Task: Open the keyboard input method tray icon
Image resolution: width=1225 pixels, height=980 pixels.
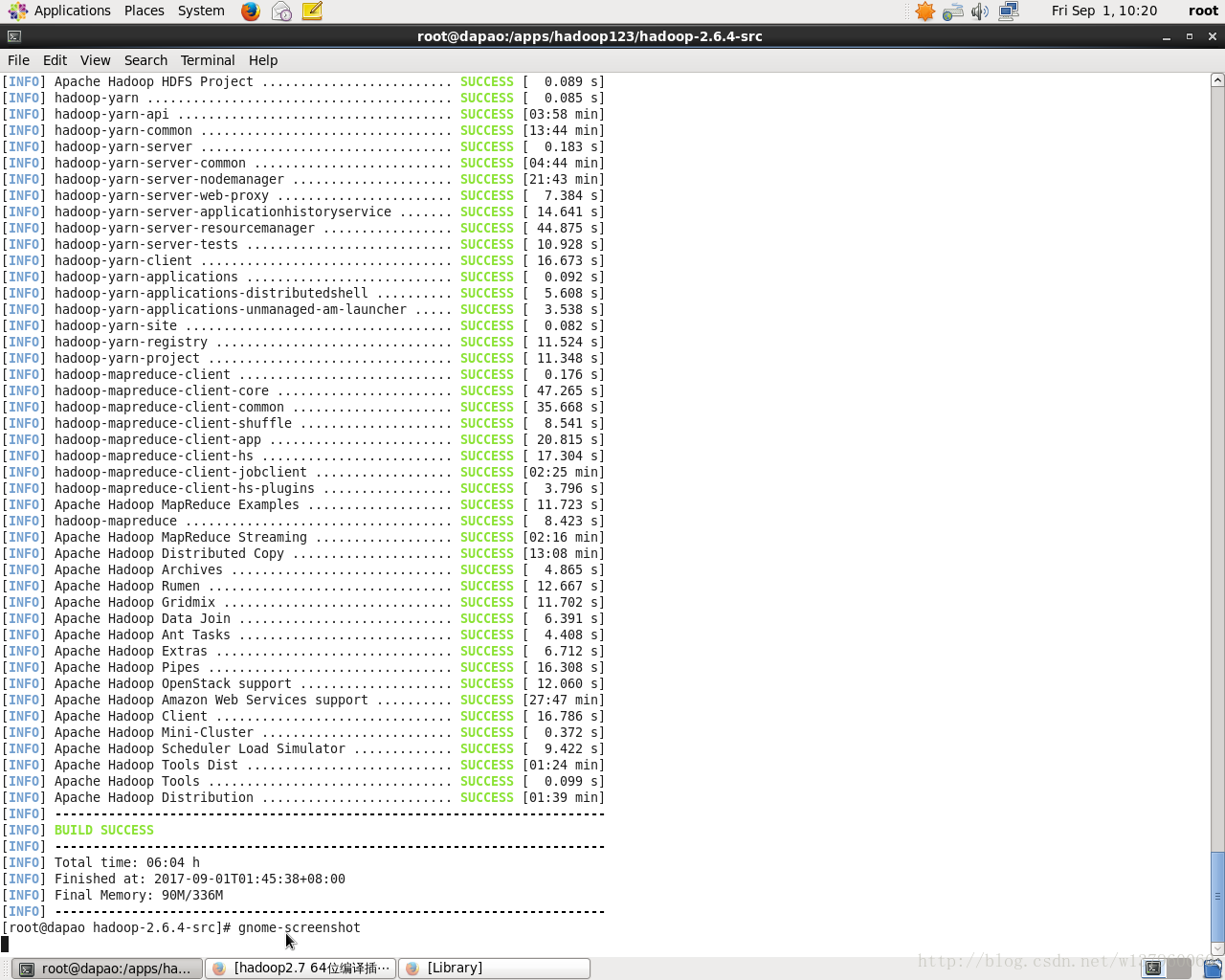Action: (x=952, y=11)
